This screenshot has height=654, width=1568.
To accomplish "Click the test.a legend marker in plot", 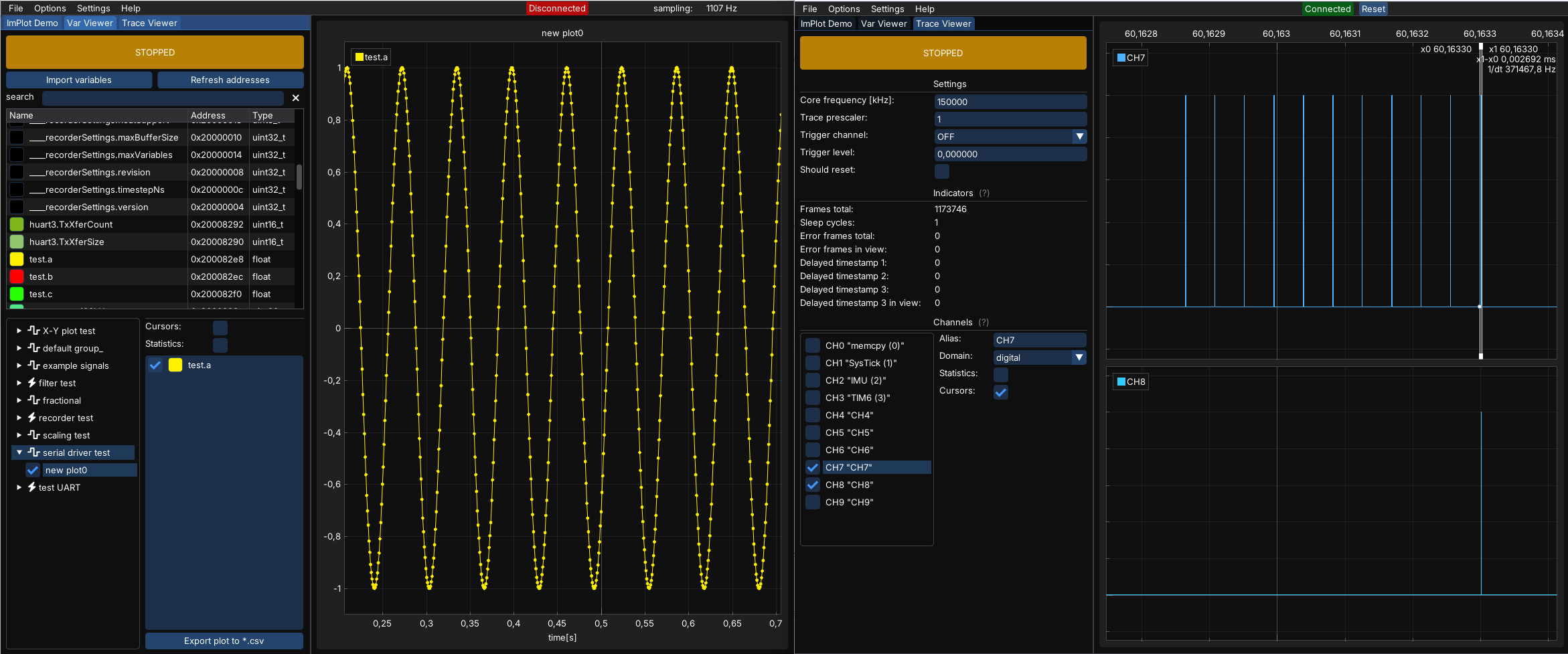I will coord(360,58).
